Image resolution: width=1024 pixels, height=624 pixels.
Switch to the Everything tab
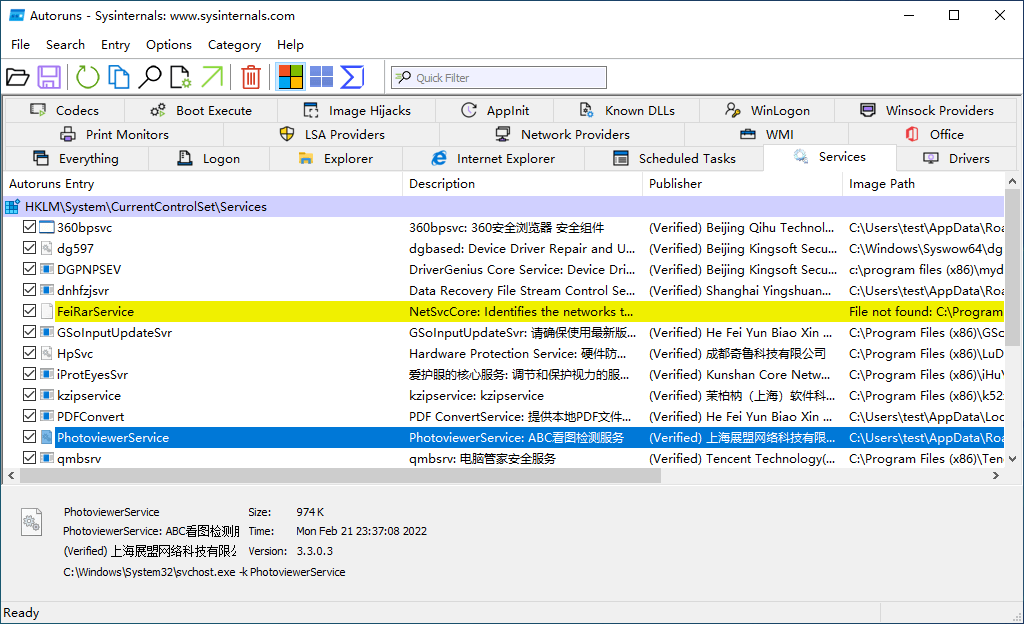[76, 159]
